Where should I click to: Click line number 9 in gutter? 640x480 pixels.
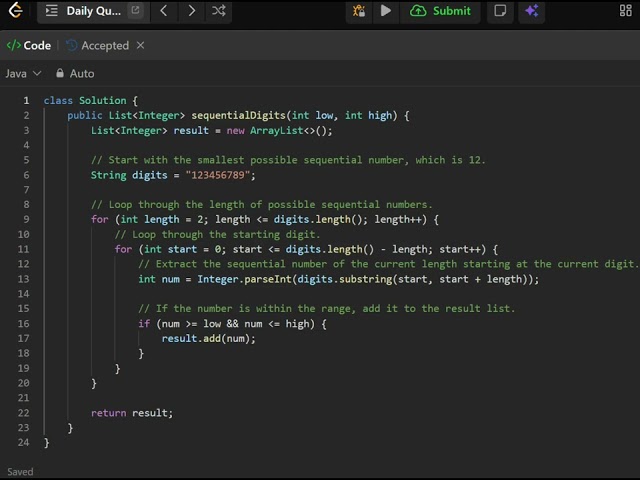(x=26, y=220)
